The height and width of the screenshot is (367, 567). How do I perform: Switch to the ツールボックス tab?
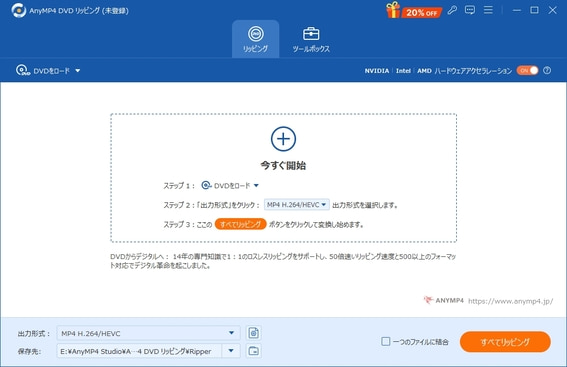pos(311,39)
